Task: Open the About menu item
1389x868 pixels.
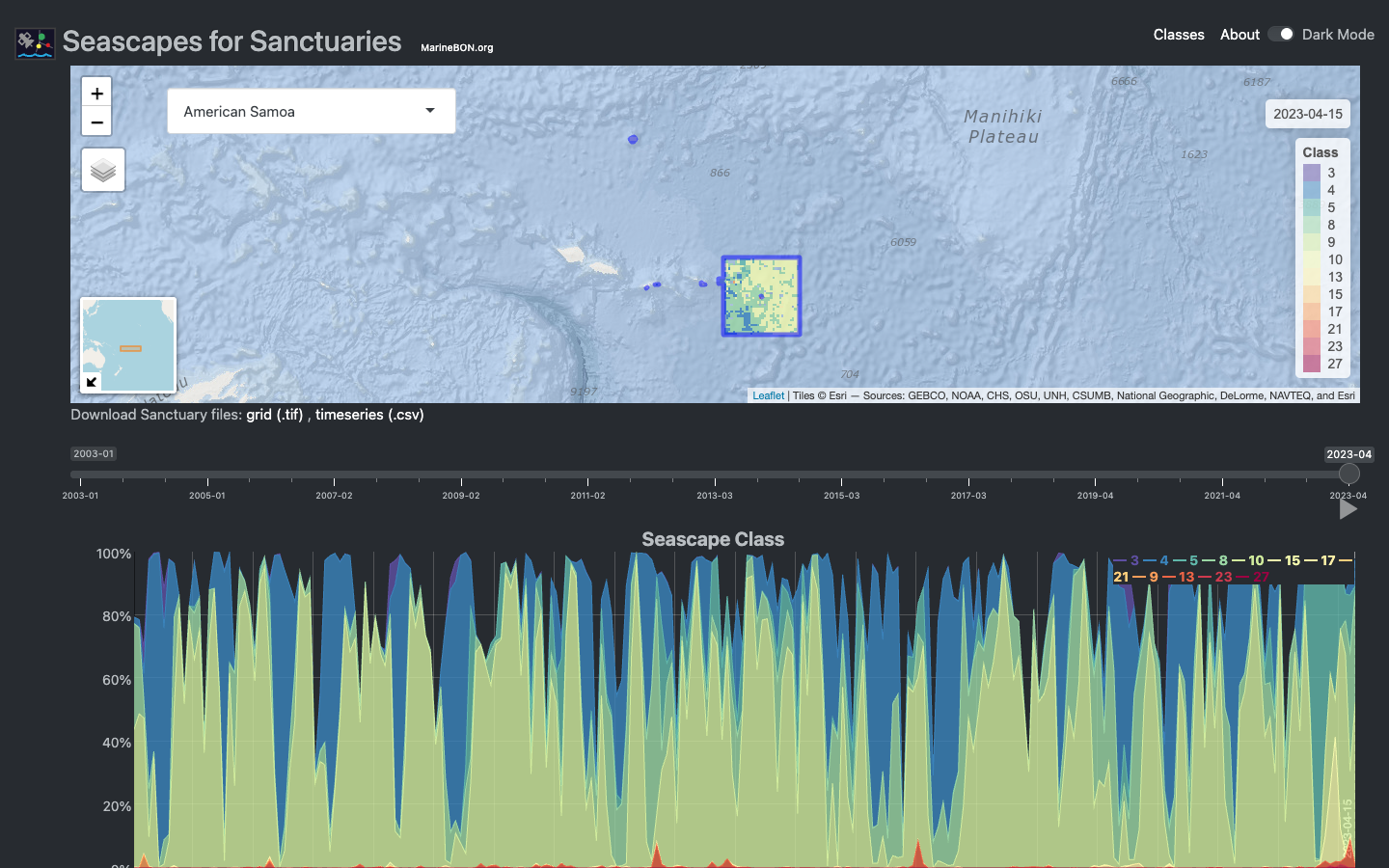Action: pos(1239,34)
